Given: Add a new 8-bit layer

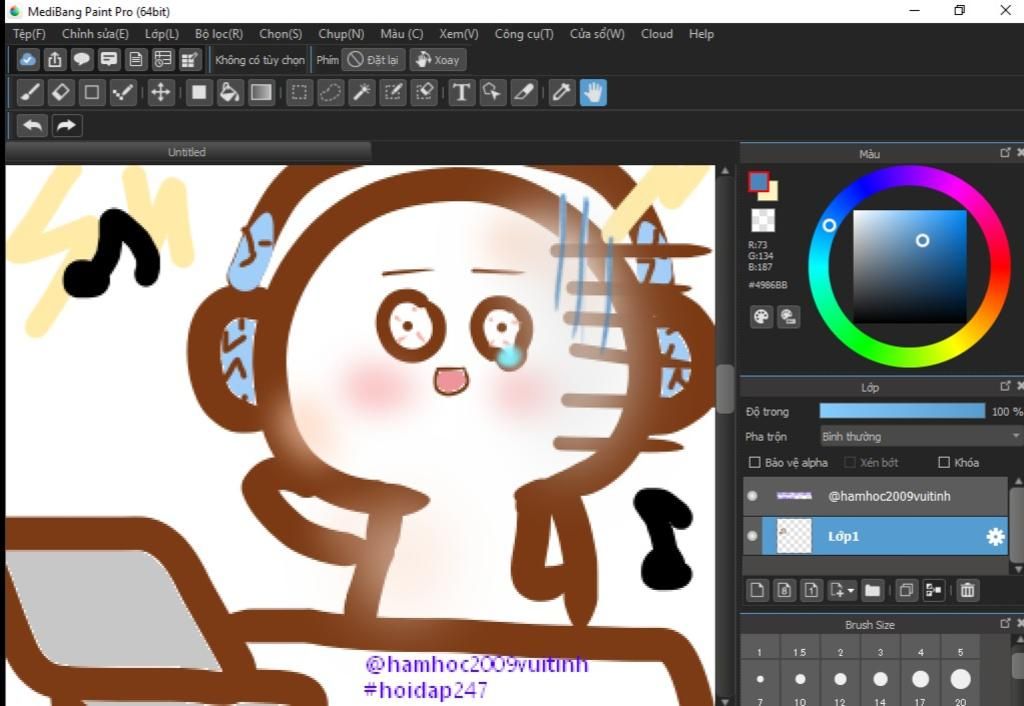Looking at the screenshot, I should 784,590.
